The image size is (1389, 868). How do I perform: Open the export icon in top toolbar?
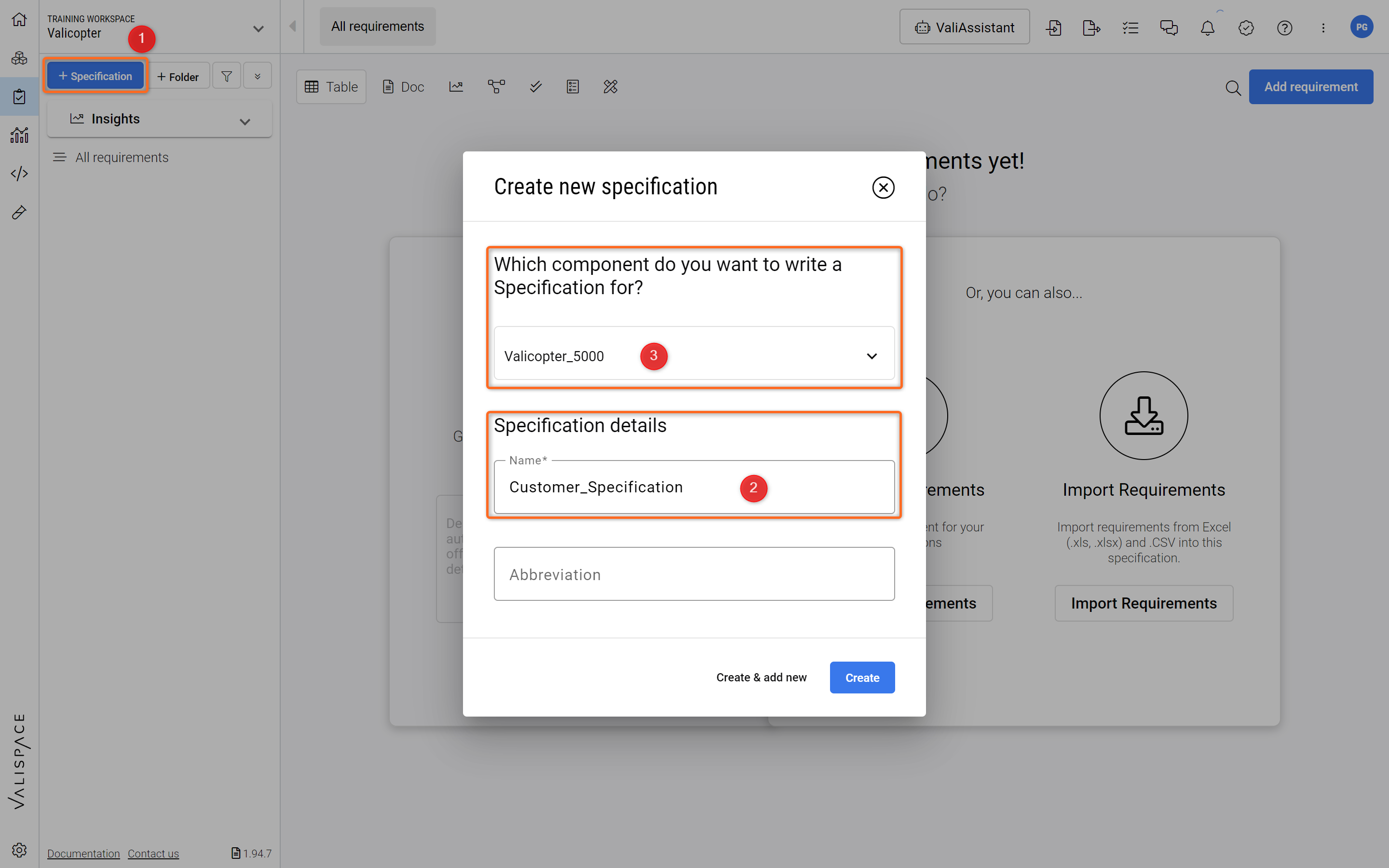[1092, 27]
